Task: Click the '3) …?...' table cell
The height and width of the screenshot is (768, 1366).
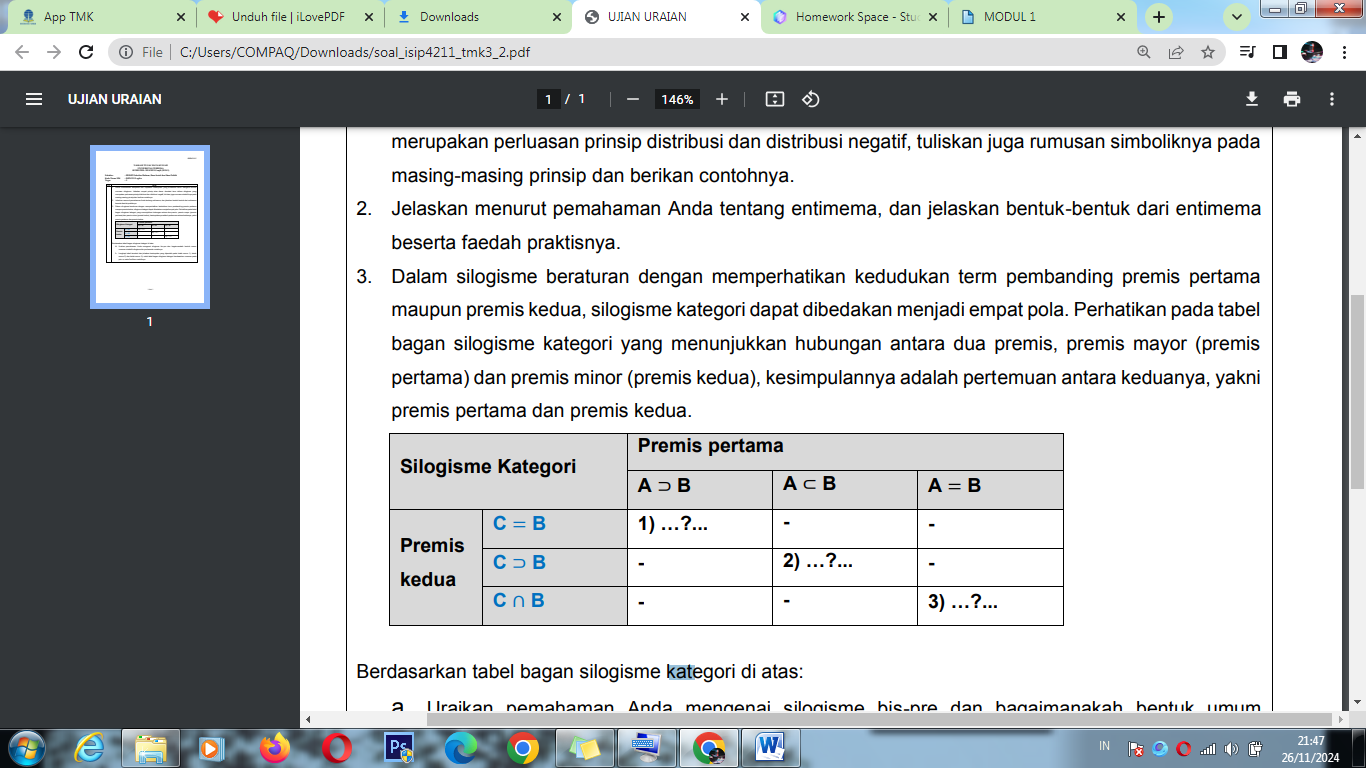Action: [990, 606]
